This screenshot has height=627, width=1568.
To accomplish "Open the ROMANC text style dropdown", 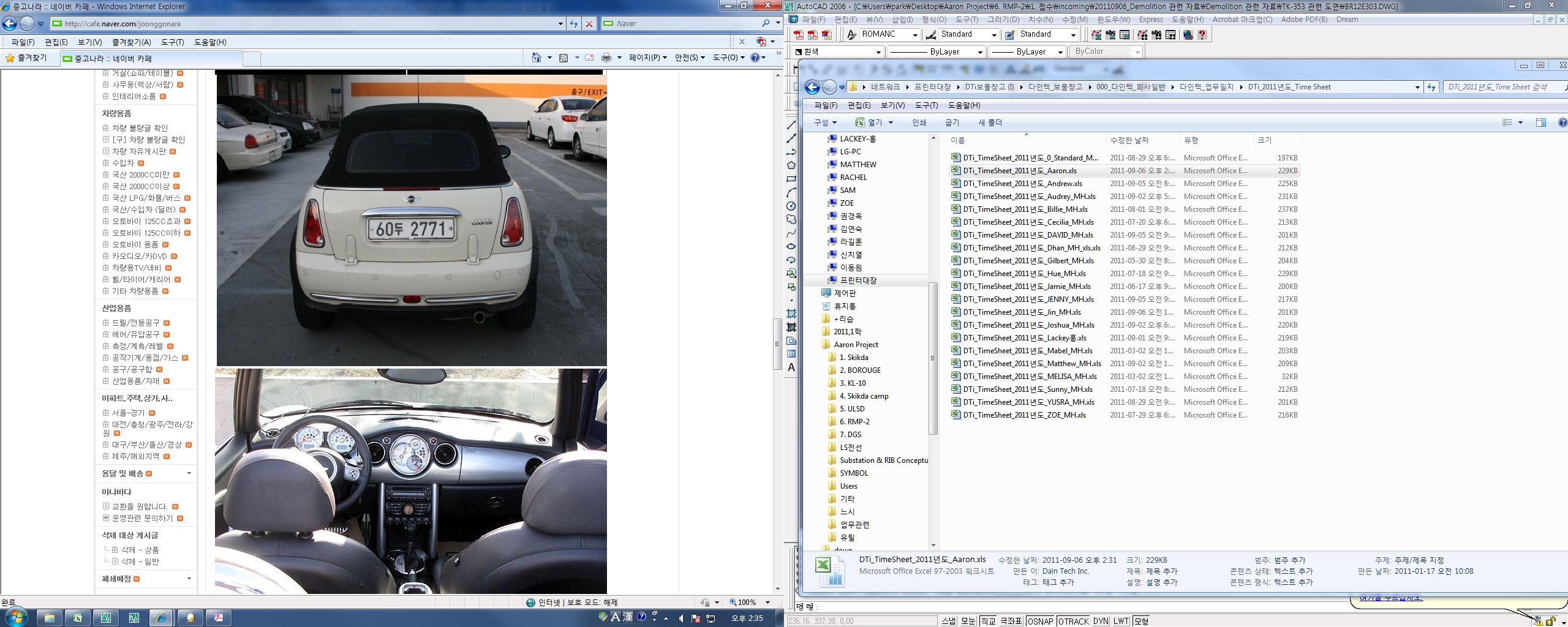I will click(x=915, y=35).
